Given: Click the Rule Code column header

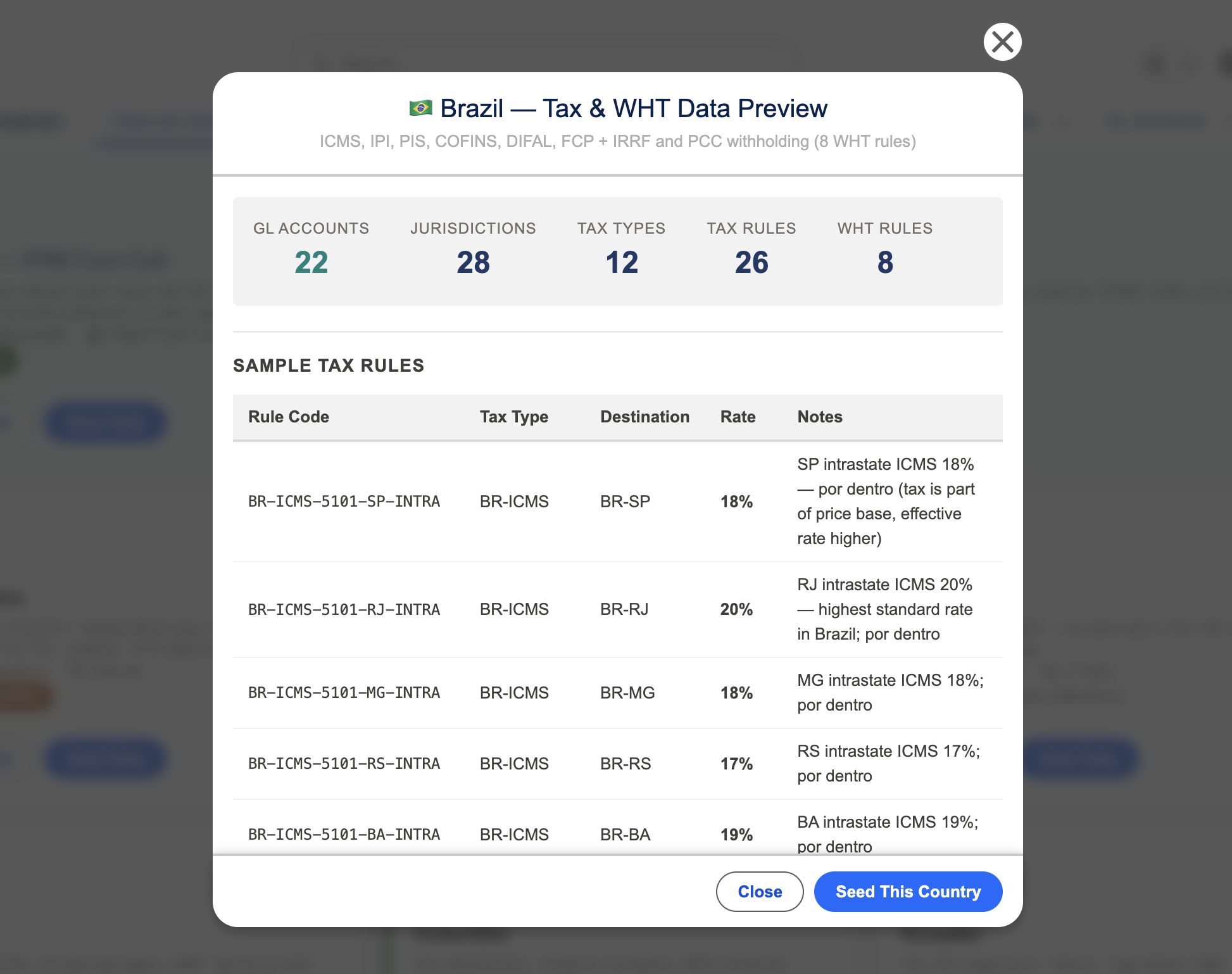Looking at the screenshot, I should pos(289,417).
